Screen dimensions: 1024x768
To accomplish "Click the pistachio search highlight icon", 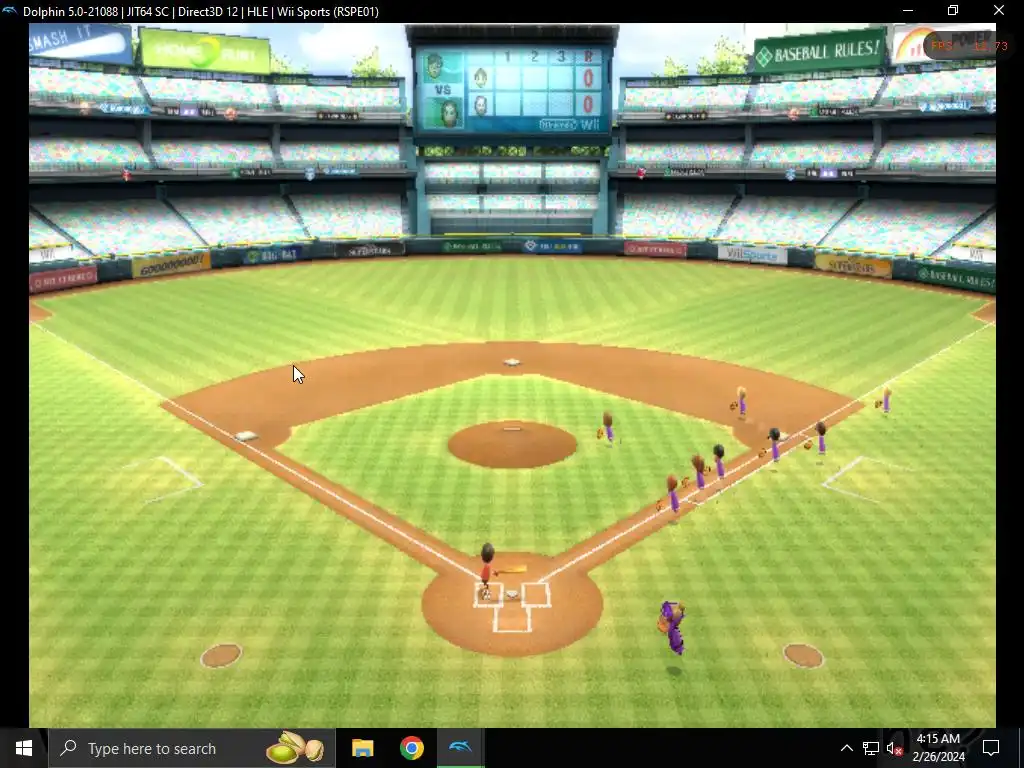I will [x=295, y=748].
